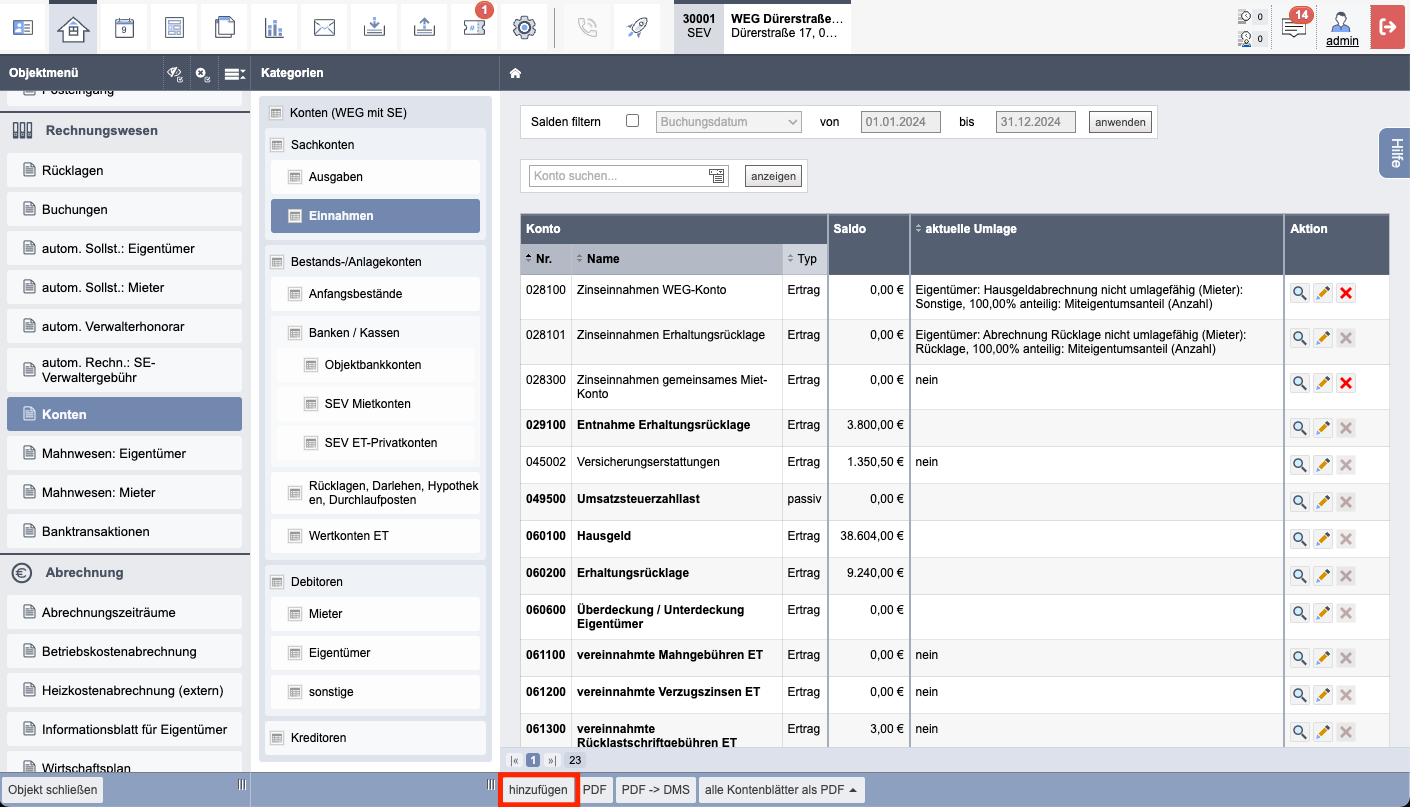Viewport: 1410px width, 807px height.
Task: Click the home breadcrumb icon
Action: pyautogui.click(x=515, y=73)
